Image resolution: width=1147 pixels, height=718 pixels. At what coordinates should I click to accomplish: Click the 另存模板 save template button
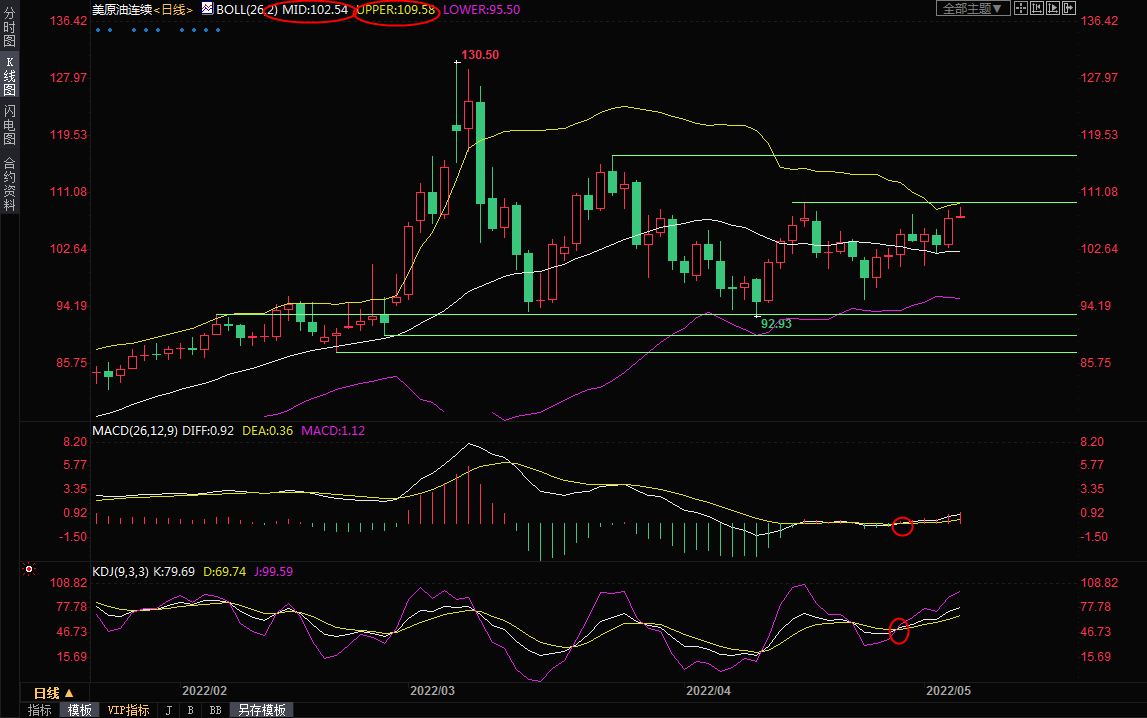[262, 710]
